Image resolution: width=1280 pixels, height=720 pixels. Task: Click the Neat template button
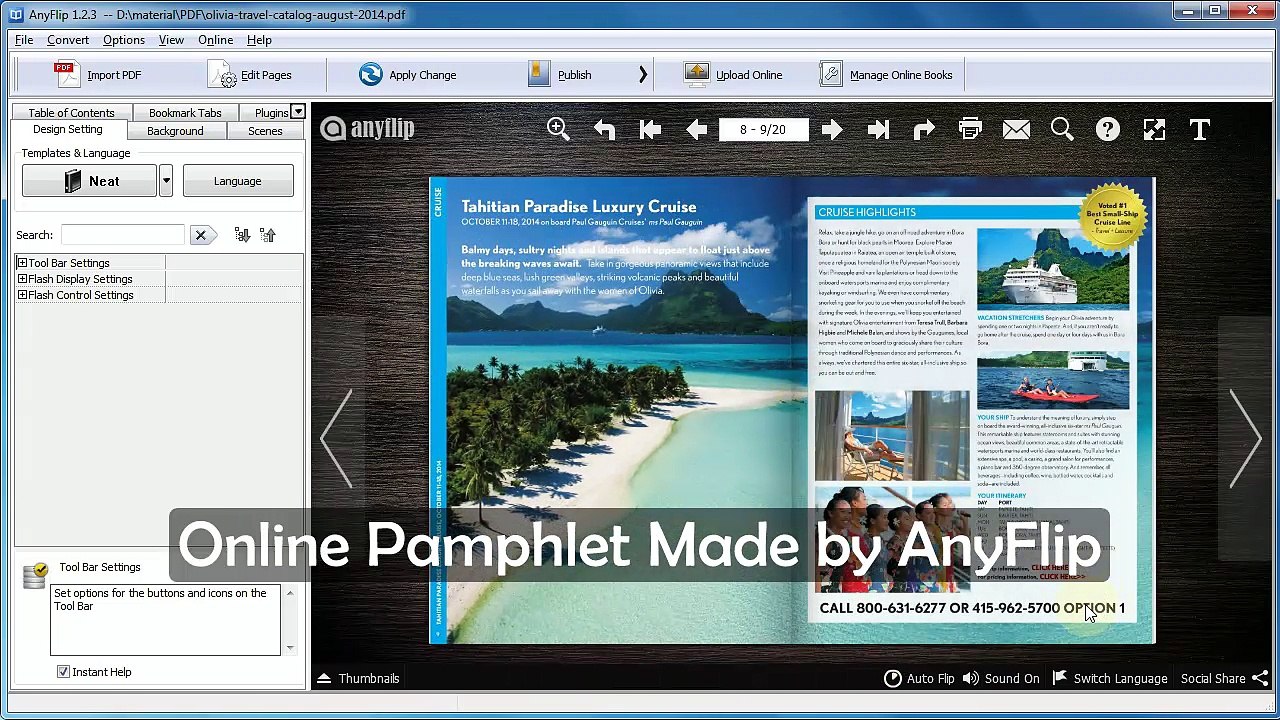tap(89, 181)
